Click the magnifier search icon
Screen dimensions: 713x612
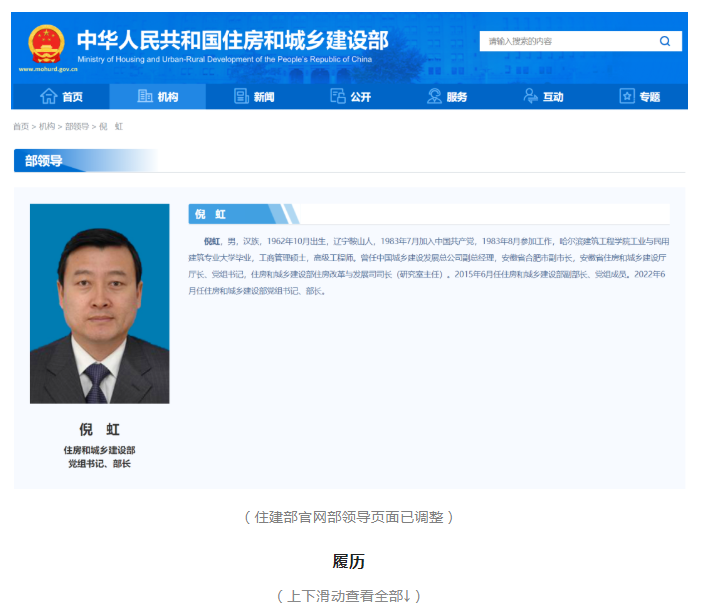pos(665,41)
